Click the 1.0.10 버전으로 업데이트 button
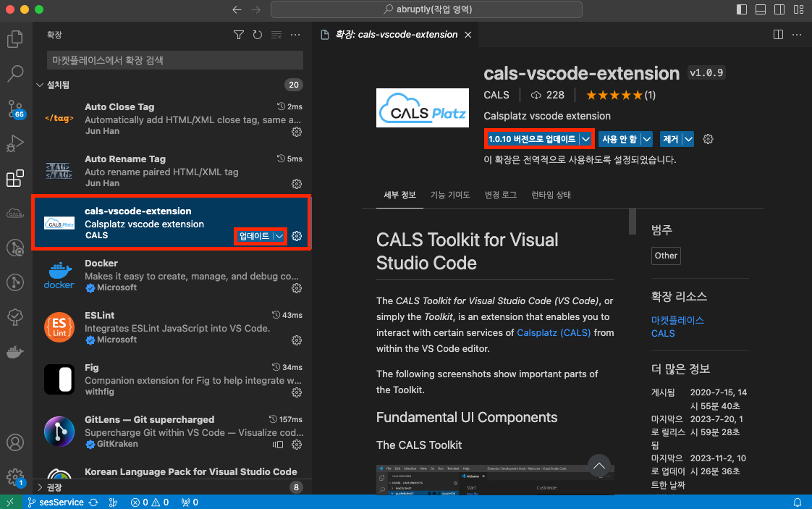This screenshot has height=510, width=812. point(532,139)
